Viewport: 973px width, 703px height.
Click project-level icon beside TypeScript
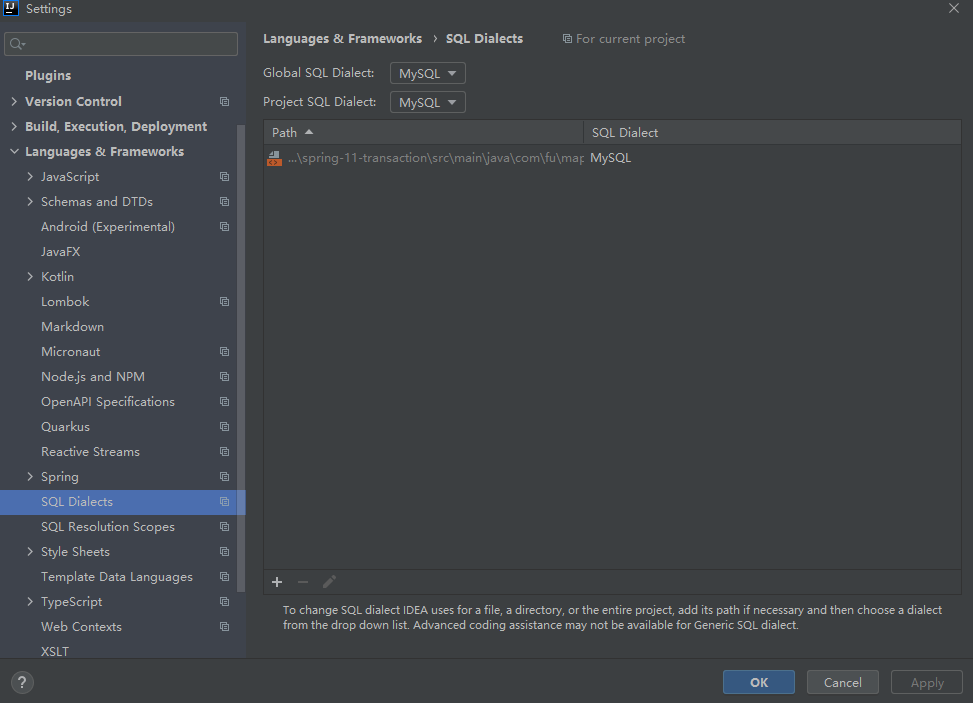[225, 601]
